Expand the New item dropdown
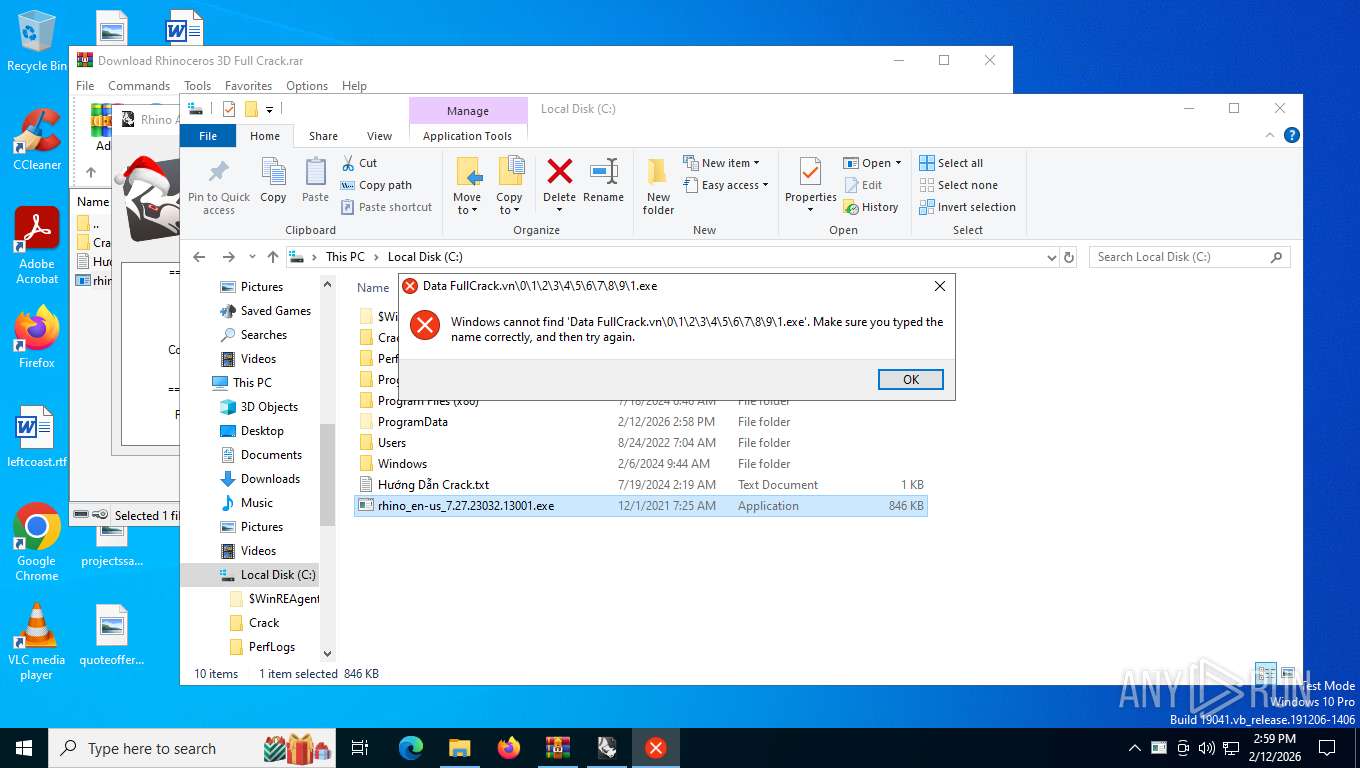The height and width of the screenshot is (768, 1360). pyautogui.click(x=722, y=163)
